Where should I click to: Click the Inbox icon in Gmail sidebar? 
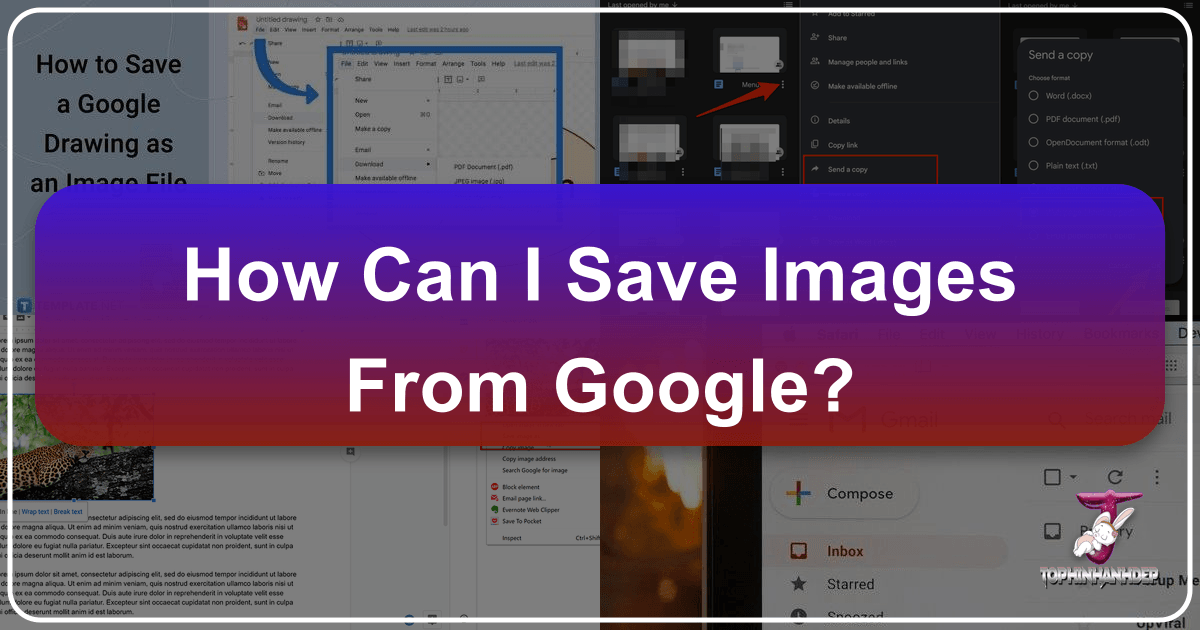pos(800,549)
